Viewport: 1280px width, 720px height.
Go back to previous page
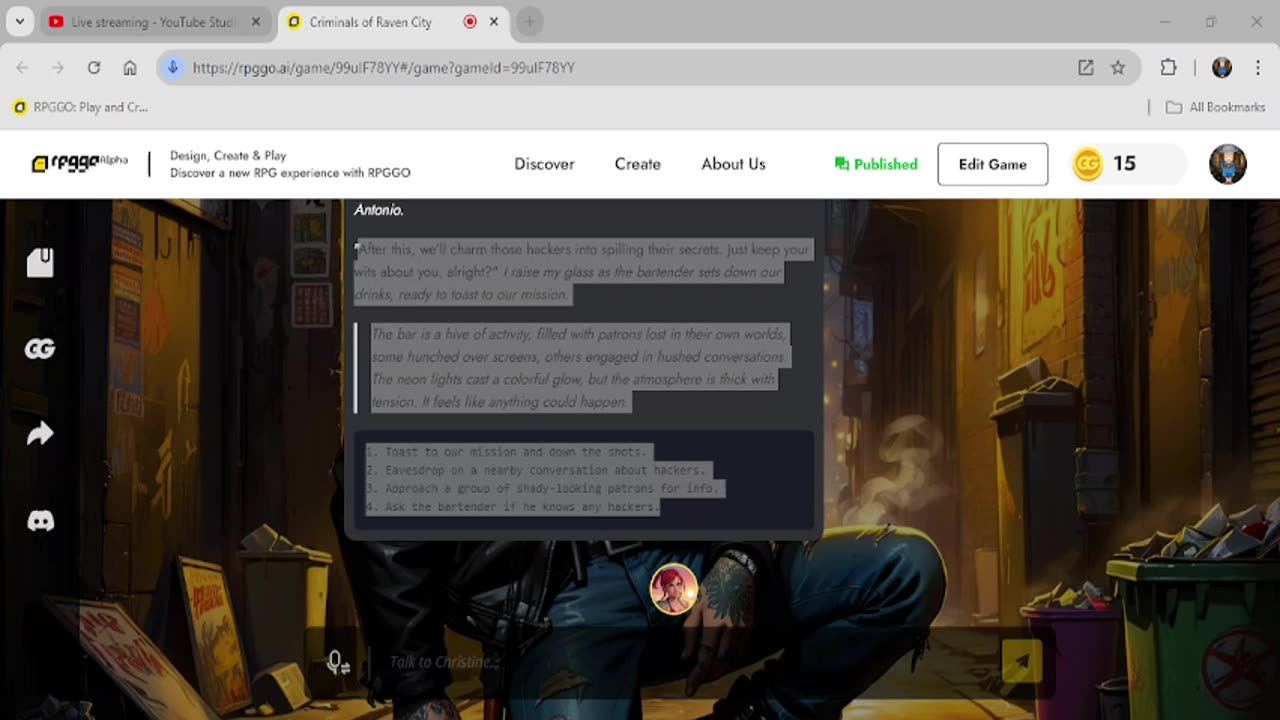tap(22, 68)
